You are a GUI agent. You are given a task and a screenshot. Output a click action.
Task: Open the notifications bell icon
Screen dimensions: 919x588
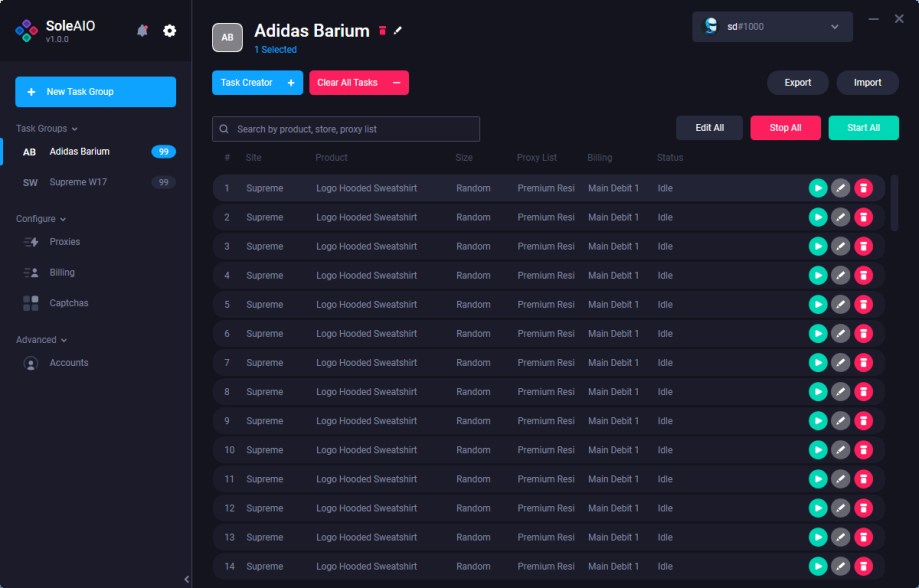142,30
